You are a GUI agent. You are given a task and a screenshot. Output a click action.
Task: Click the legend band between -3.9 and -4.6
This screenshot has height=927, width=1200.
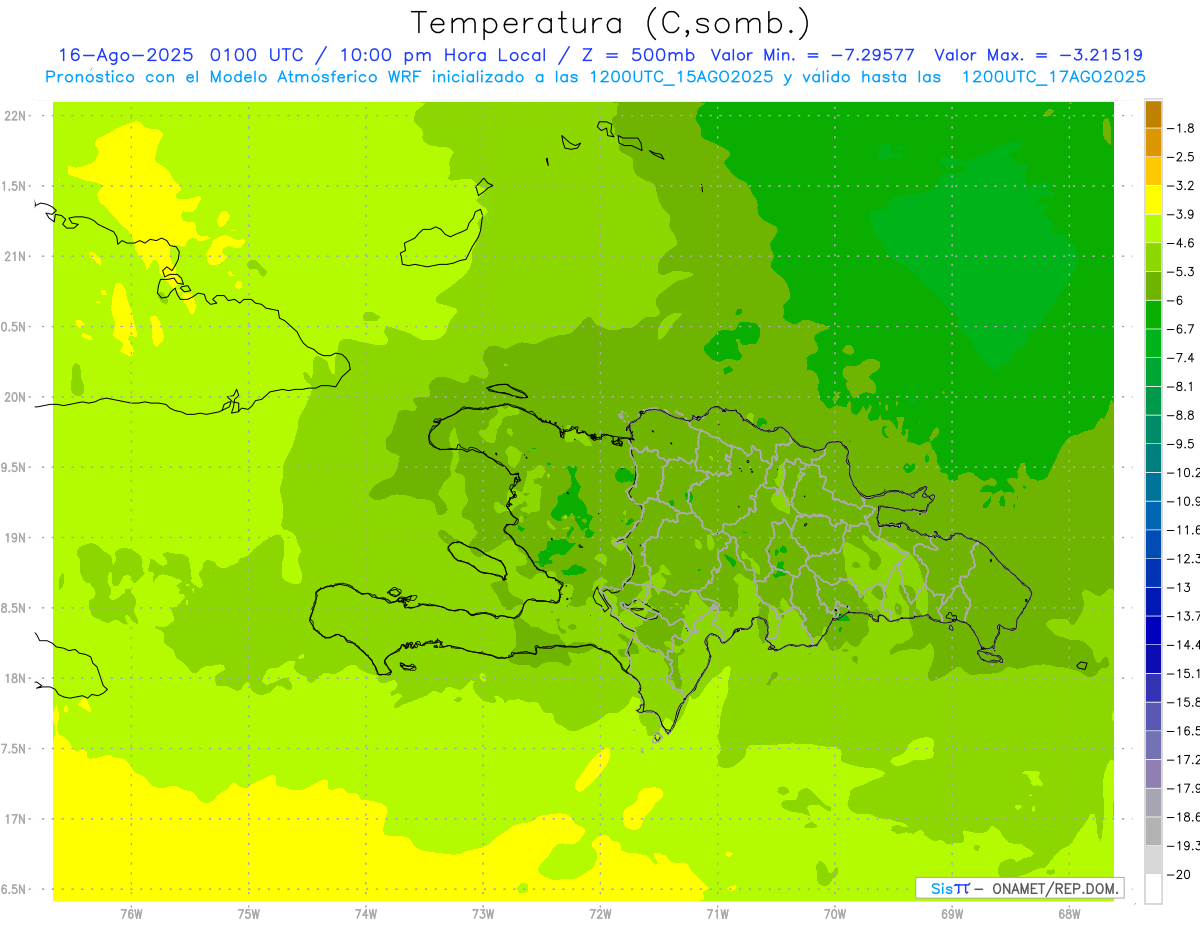pos(1153,228)
